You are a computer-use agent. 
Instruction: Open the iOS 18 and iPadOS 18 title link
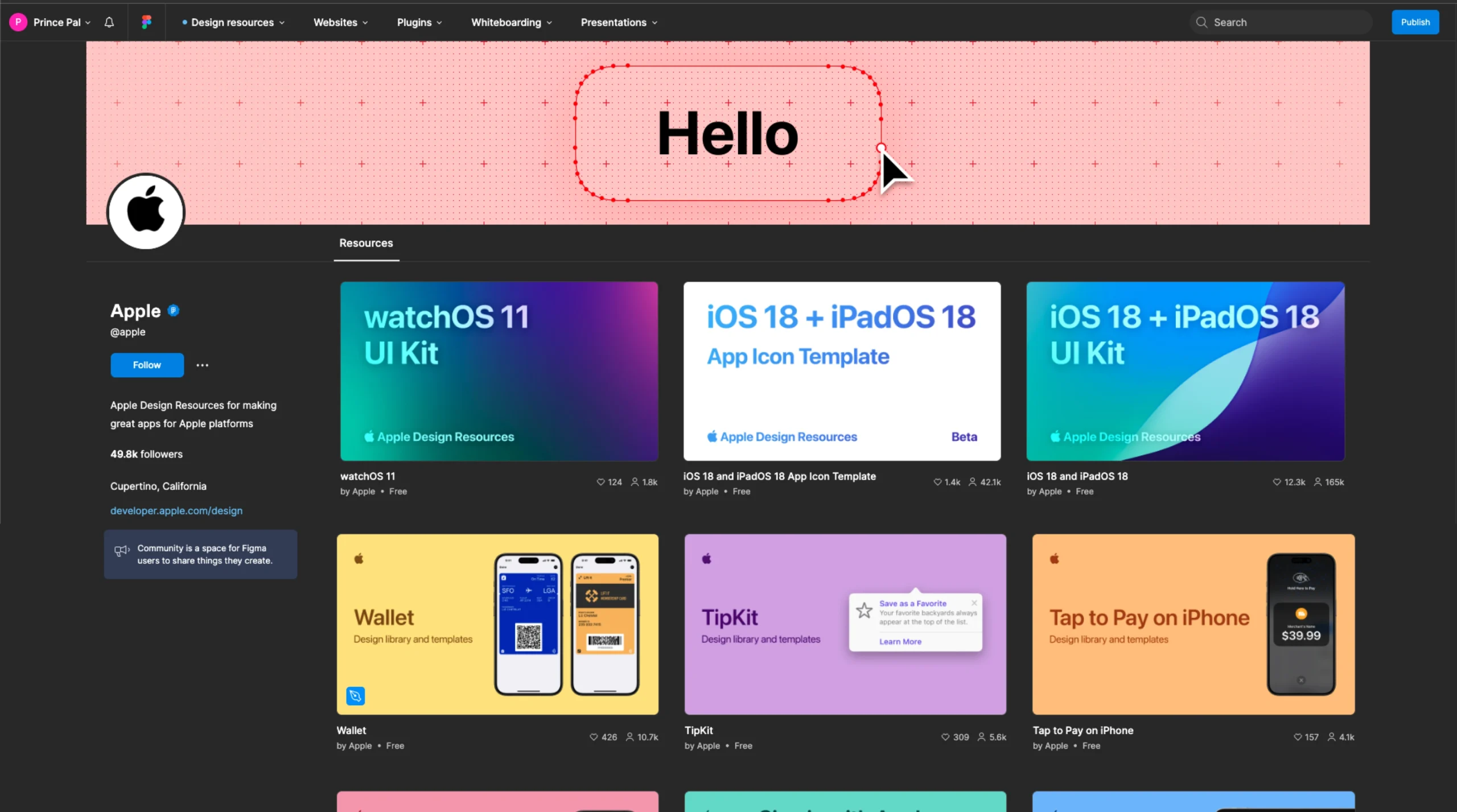pos(1077,476)
